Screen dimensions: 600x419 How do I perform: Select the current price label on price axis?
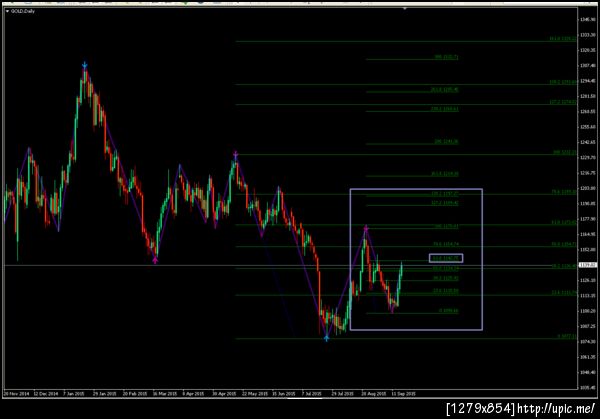click(587, 265)
